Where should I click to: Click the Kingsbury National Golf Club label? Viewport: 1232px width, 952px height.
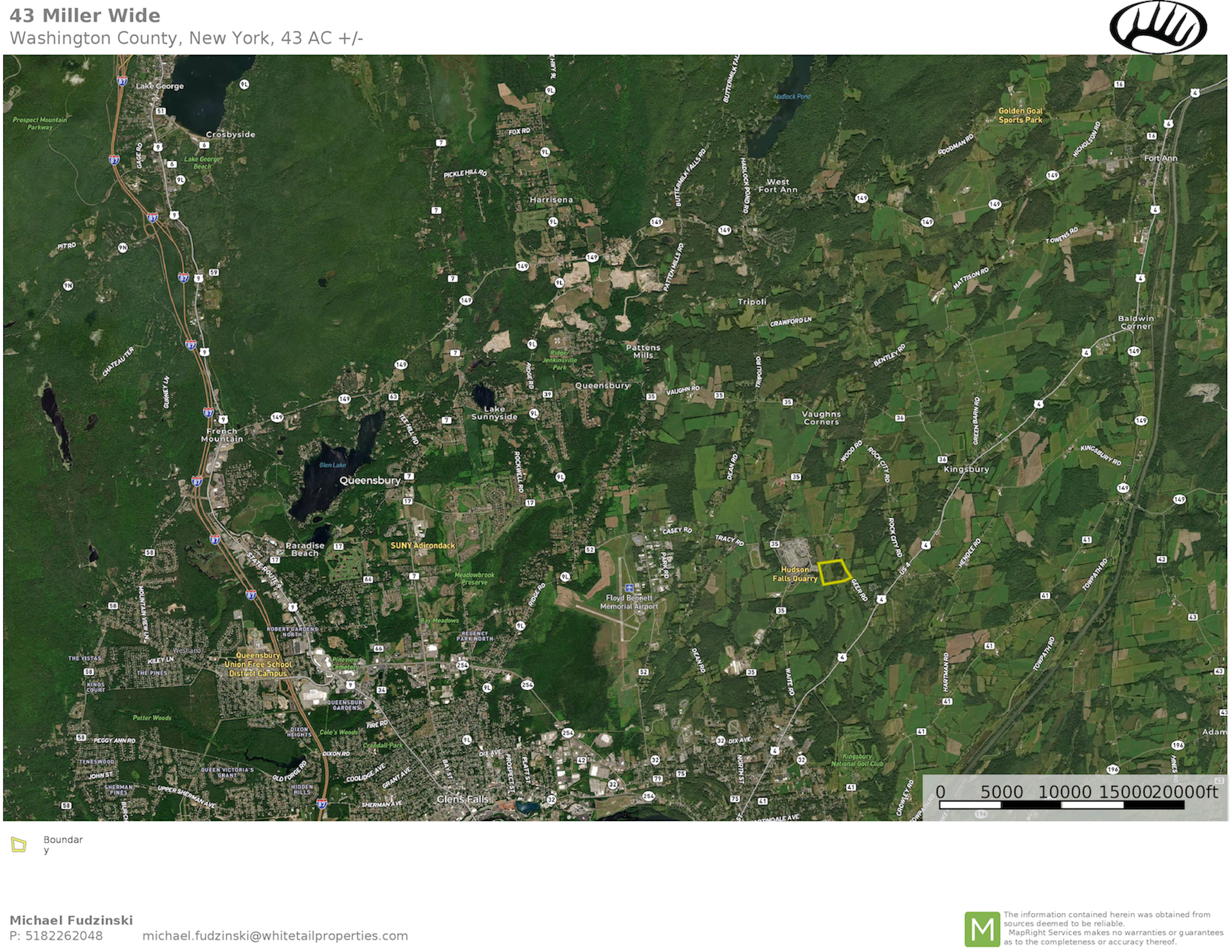[x=857, y=759]
